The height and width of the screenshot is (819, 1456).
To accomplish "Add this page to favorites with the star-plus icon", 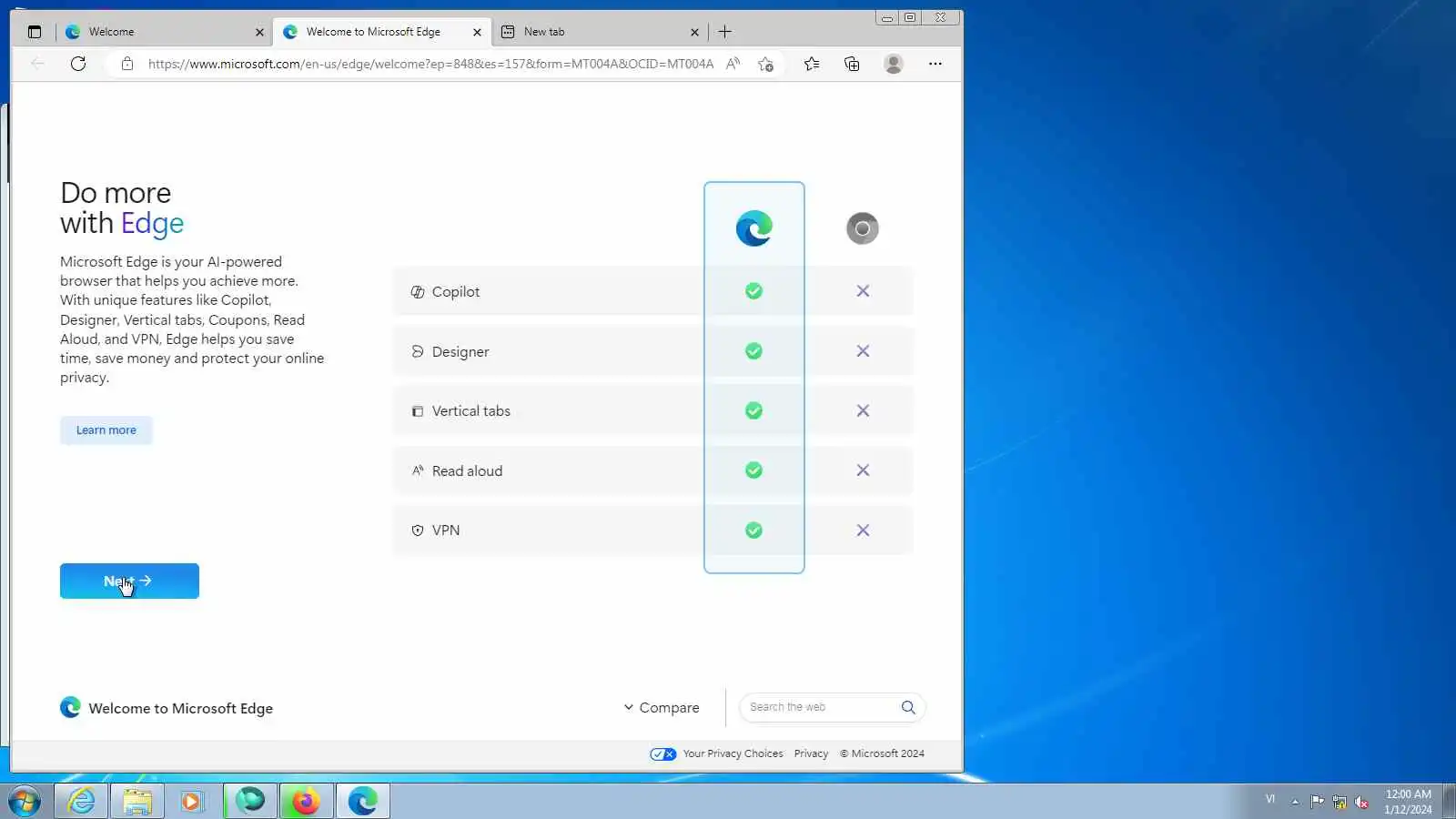I will point(766,64).
